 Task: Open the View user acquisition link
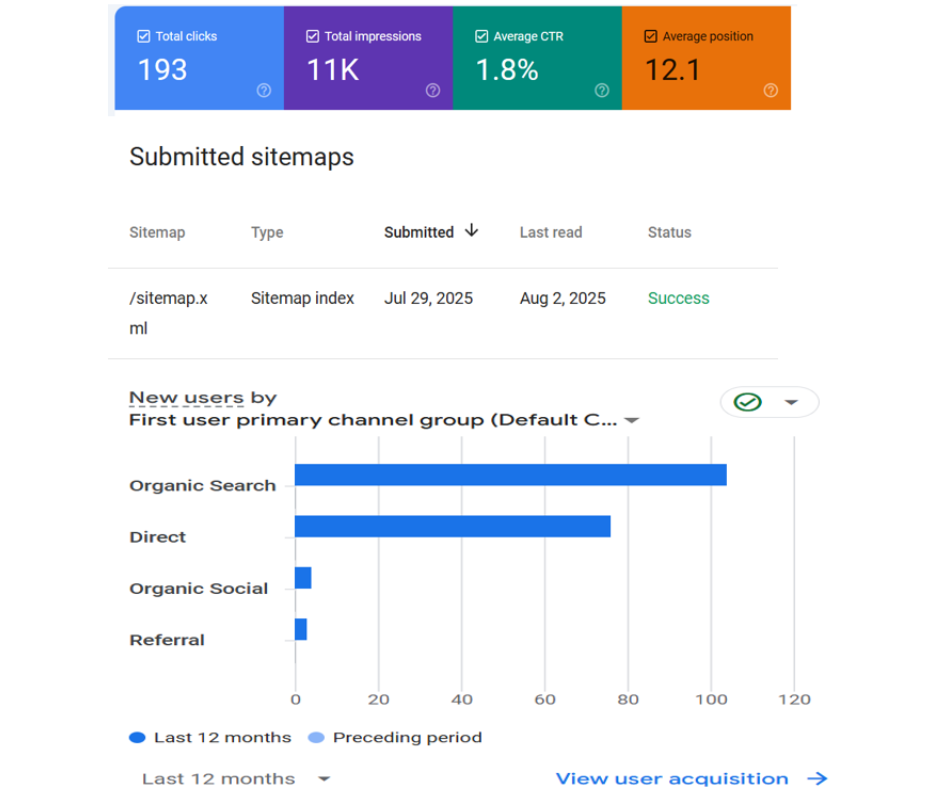tap(672, 778)
